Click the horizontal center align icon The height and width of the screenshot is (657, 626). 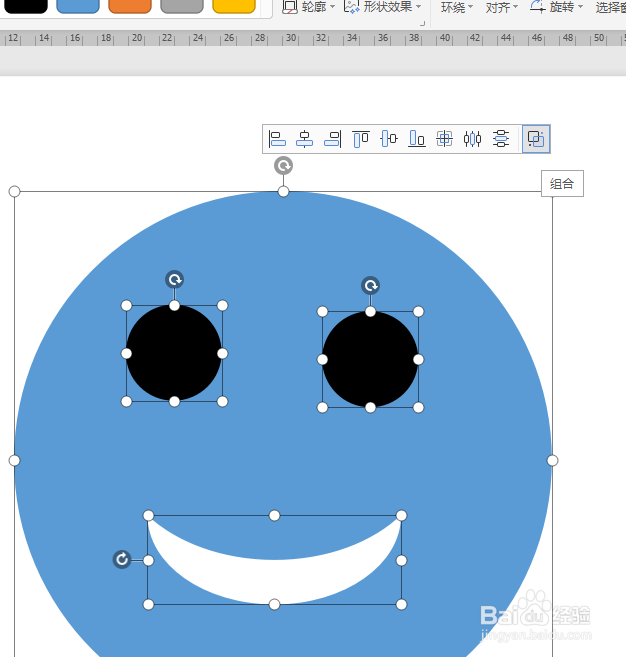(305, 139)
